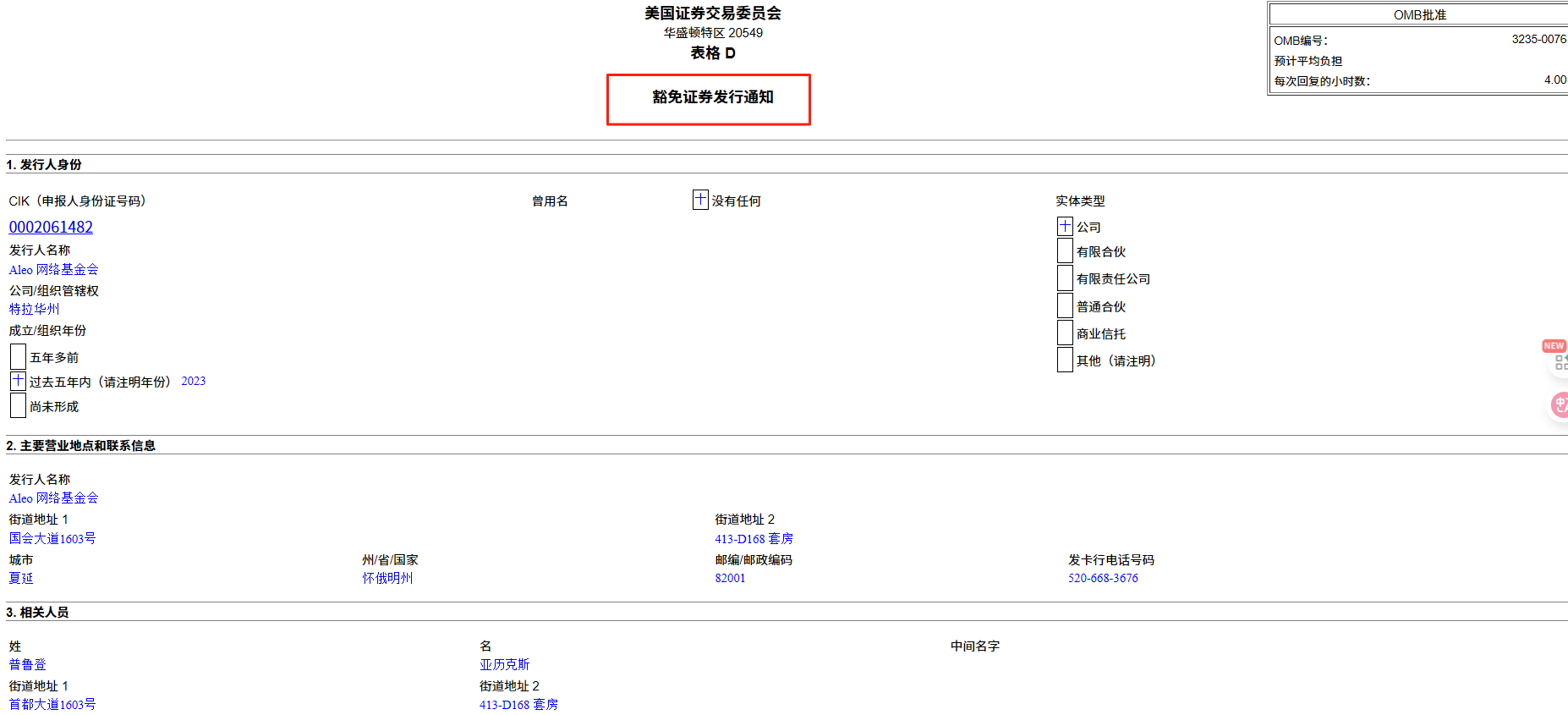1568x715 pixels.
Task: Click the 实体类型 label
Action: point(1080,201)
